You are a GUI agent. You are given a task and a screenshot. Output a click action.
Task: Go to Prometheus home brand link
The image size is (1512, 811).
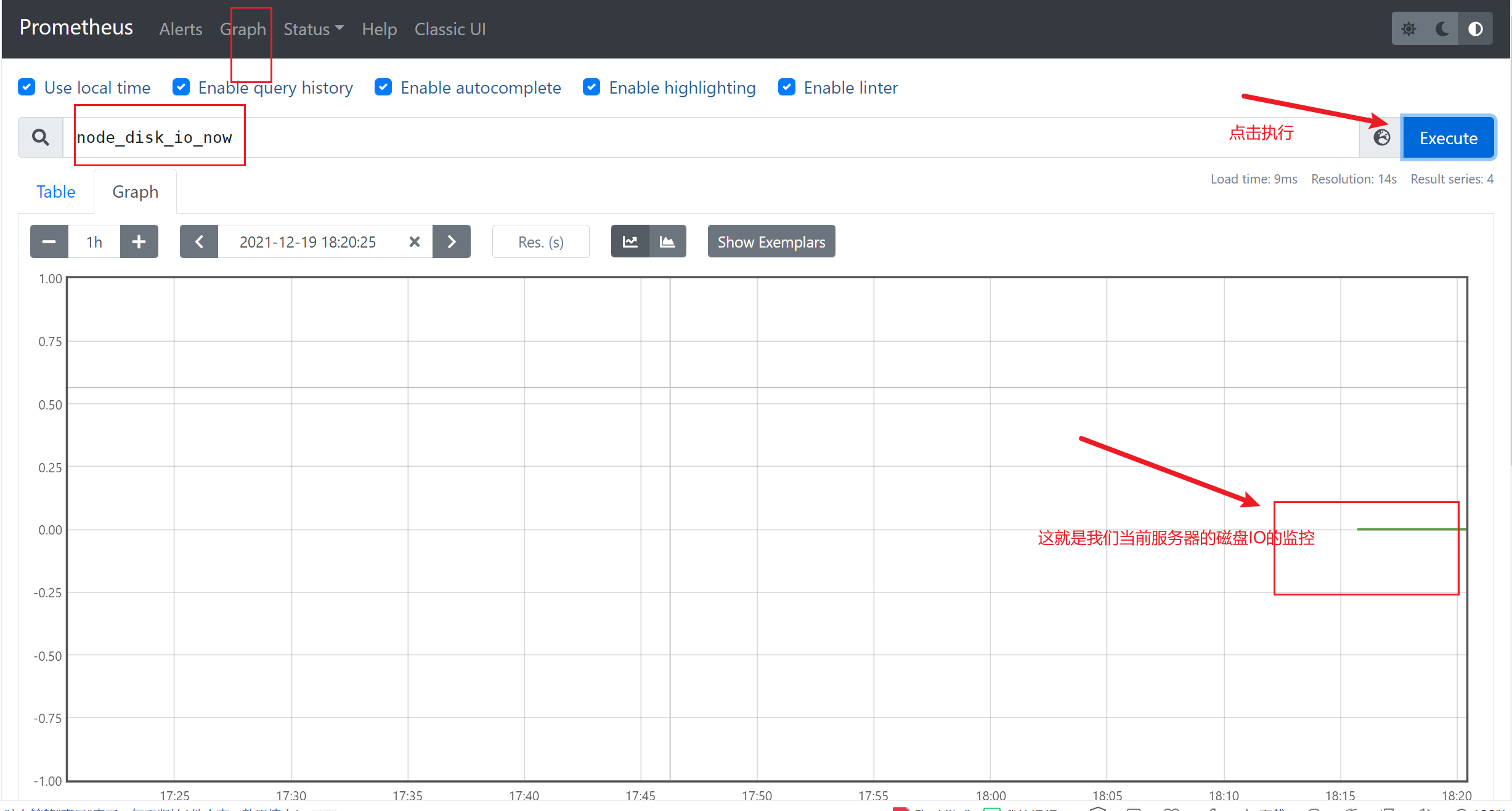pyautogui.click(x=76, y=28)
